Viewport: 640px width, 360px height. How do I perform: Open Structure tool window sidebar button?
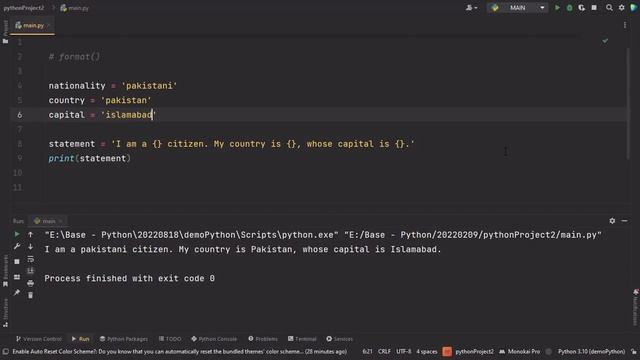click(5, 313)
